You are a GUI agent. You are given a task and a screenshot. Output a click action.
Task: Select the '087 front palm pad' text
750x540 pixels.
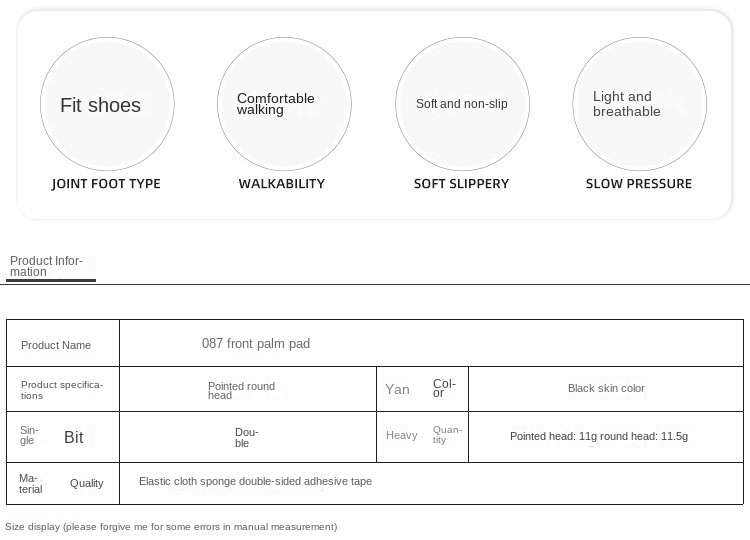[256, 344]
